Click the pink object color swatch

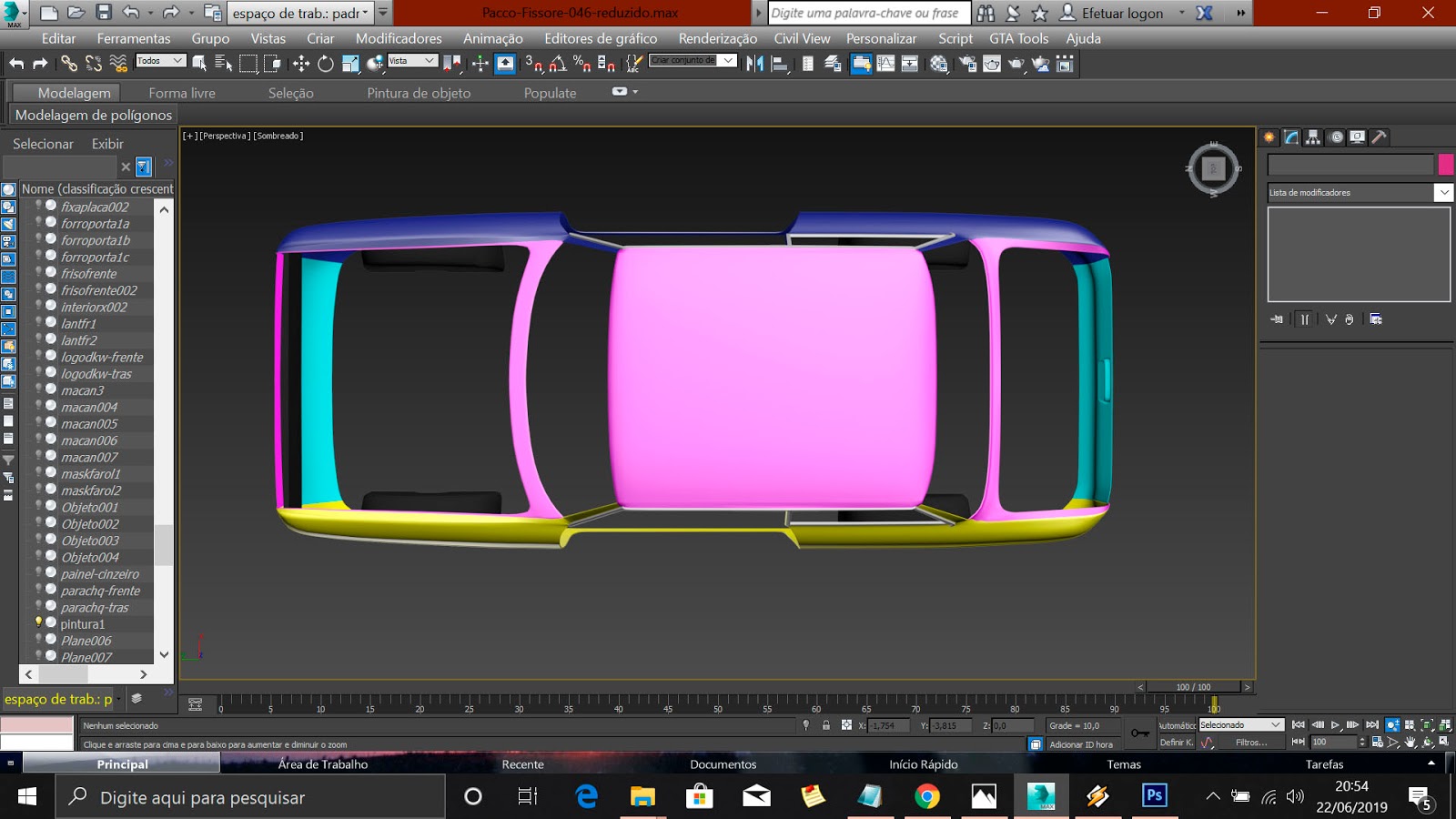point(1445,165)
